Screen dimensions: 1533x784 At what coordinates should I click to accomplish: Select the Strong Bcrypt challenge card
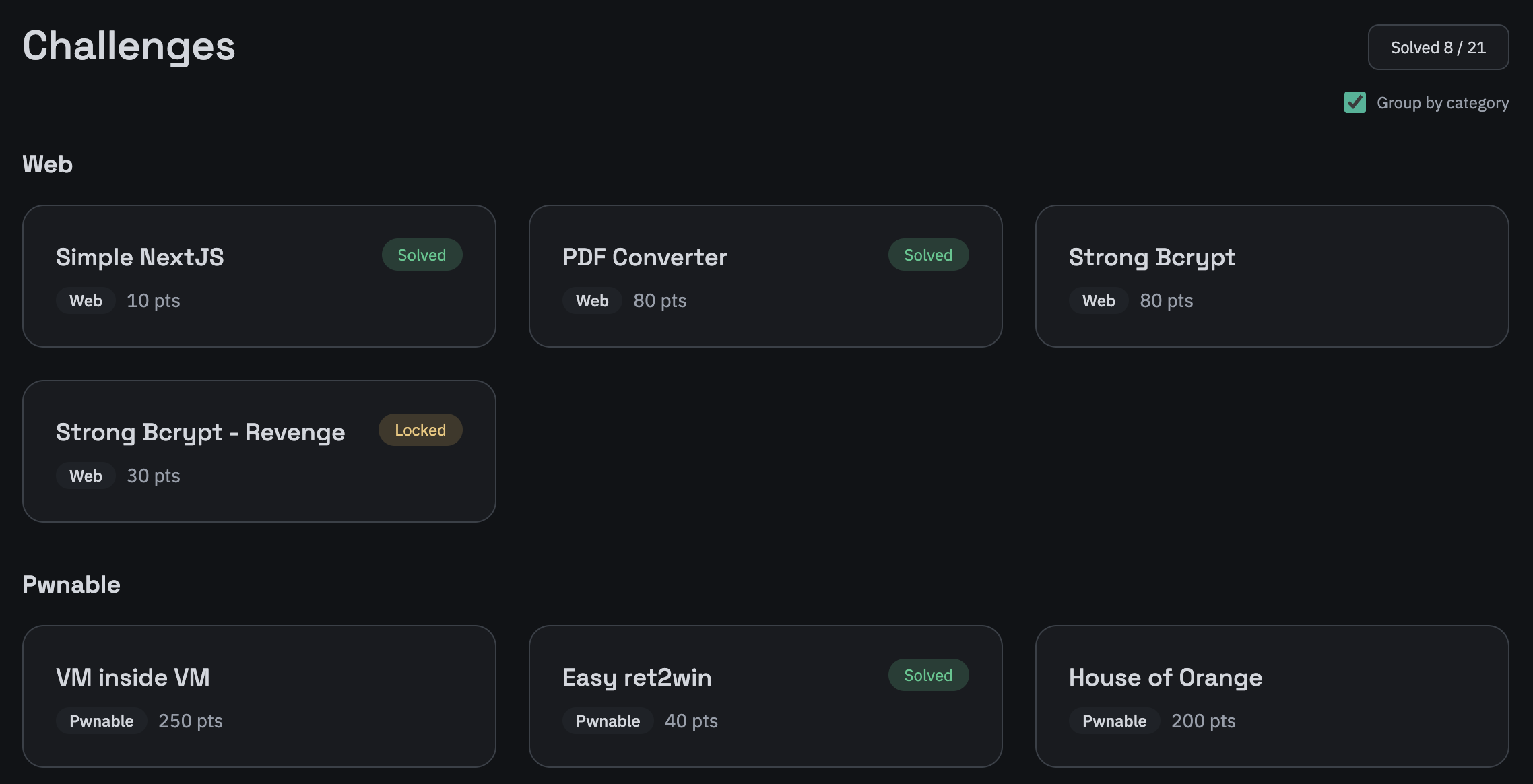(1272, 276)
